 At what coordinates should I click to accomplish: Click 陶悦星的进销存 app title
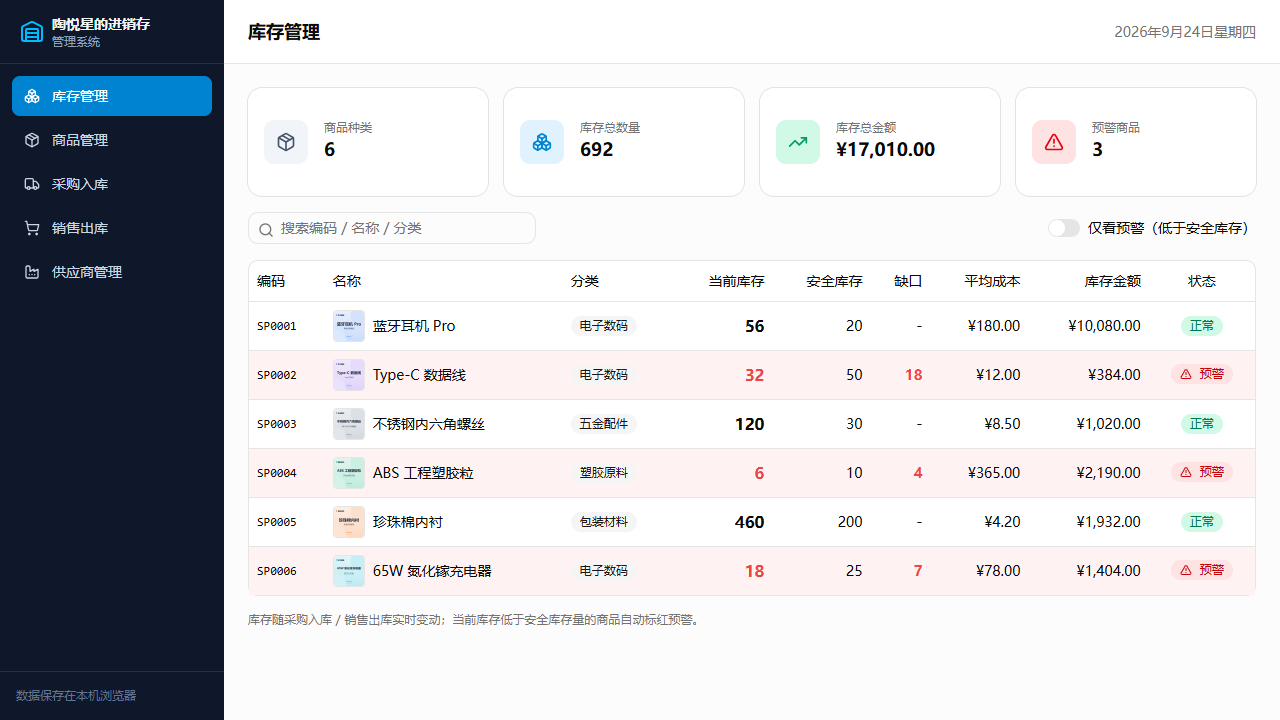point(101,24)
